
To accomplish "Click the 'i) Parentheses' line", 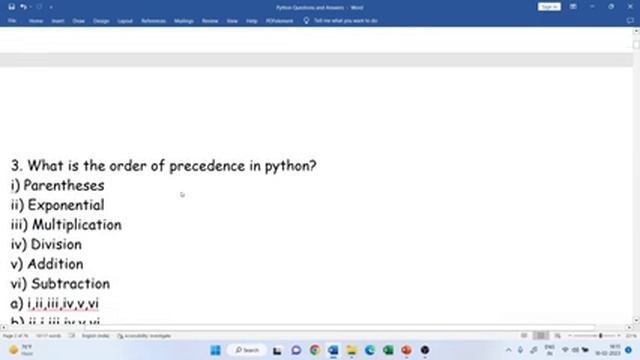I will coord(58,186).
